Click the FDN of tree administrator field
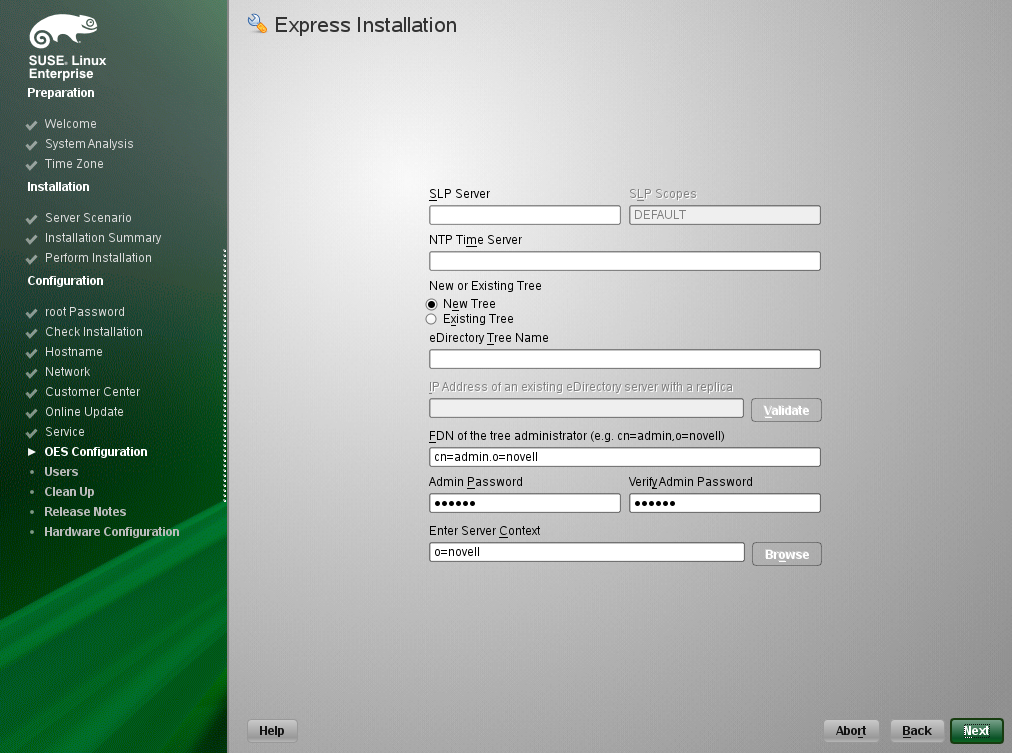Screen dimensions: 1012x753 click(x=624, y=457)
